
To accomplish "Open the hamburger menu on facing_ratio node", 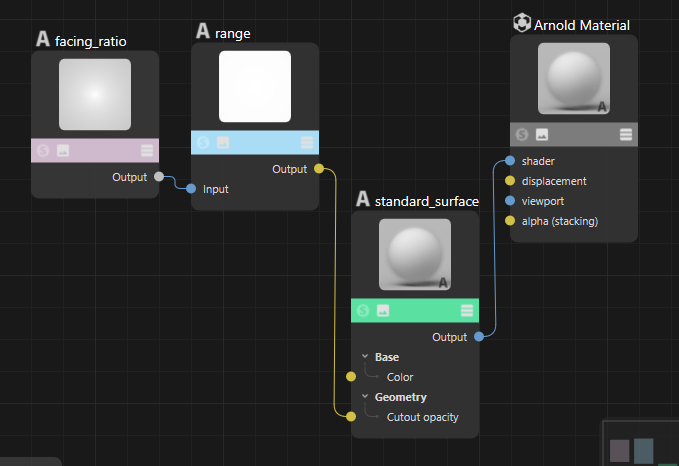I will 147,151.
